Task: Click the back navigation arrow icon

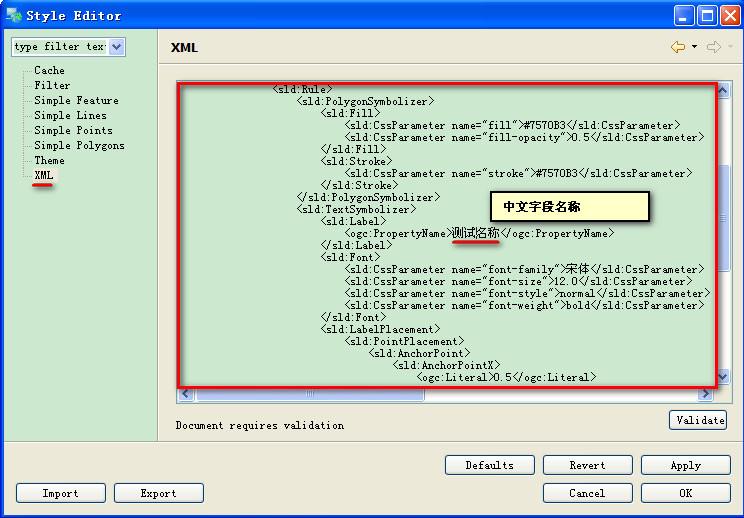Action: (678, 47)
